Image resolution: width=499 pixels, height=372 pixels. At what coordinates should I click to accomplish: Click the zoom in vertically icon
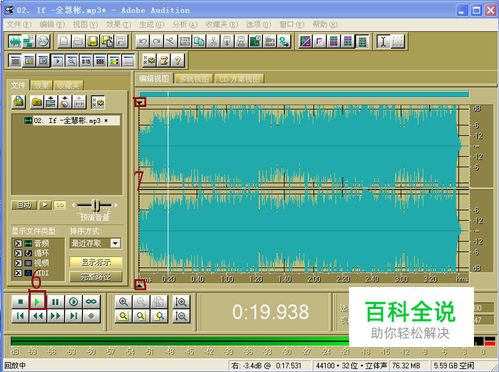(181, 302)
